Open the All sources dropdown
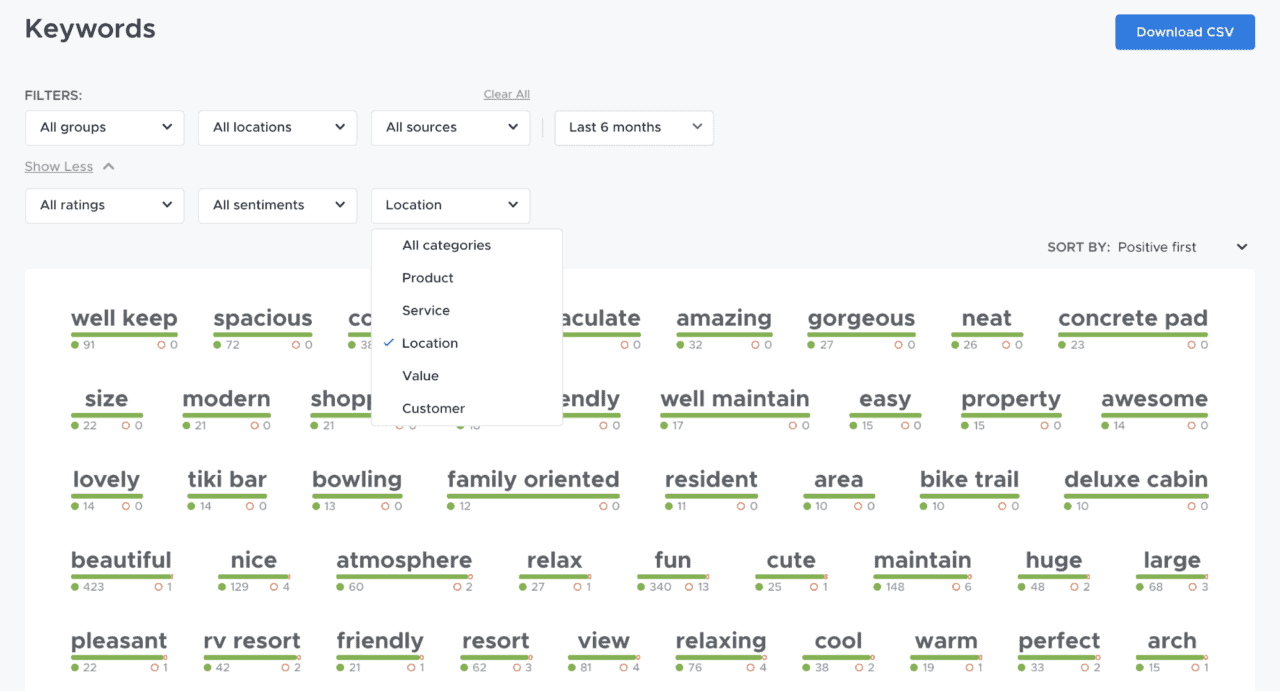Viewport: 1280px width, 692px height. (450, 127)
